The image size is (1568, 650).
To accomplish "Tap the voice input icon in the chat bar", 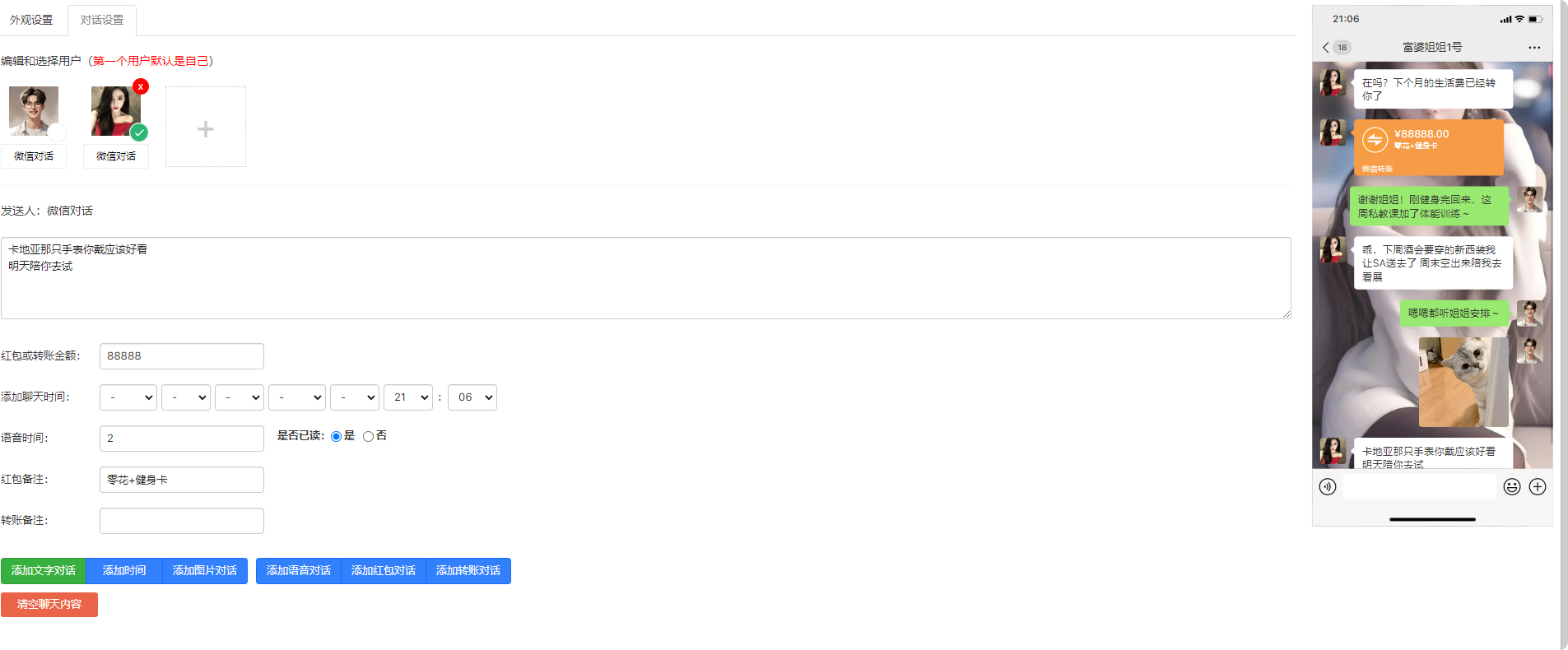I will [1328, 486].
